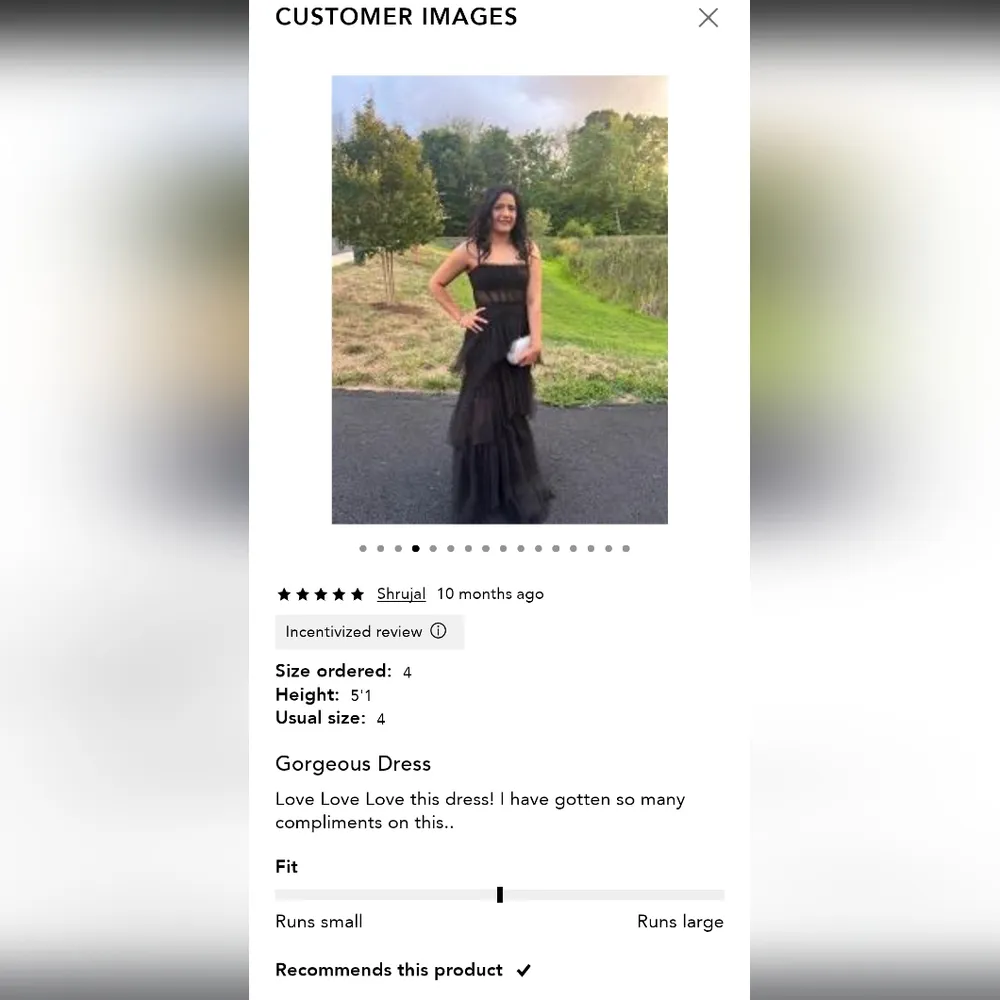The height and width of the screenshot is (1000, 1000).
Task: Open reviewer Shrujal's profile link
Action: [x=401, y=594]
